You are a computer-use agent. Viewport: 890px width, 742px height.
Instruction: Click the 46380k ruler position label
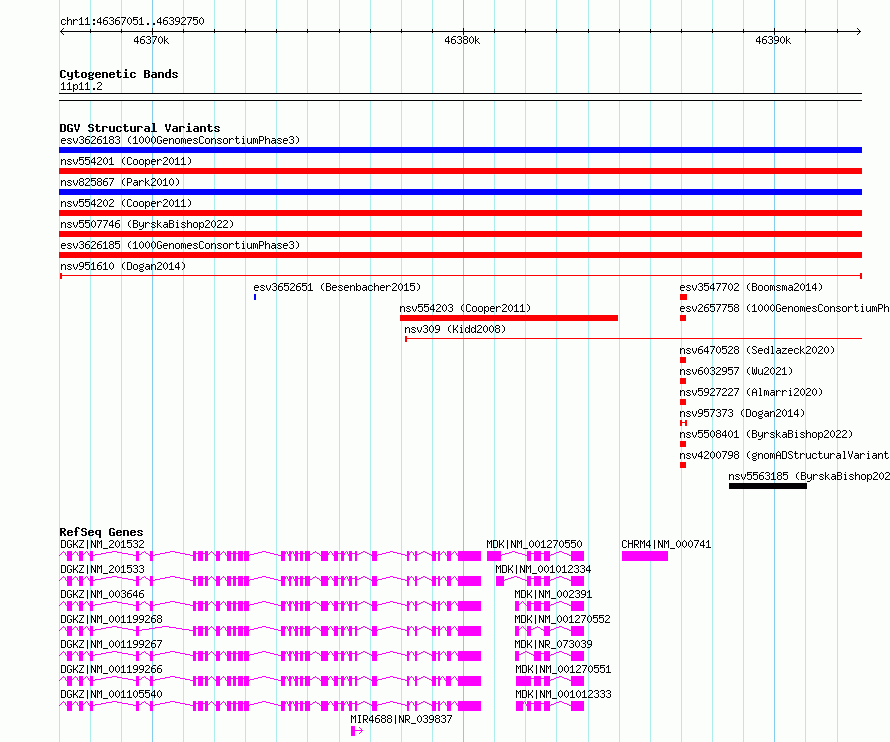pyautogui.click(x=461, y=41)
